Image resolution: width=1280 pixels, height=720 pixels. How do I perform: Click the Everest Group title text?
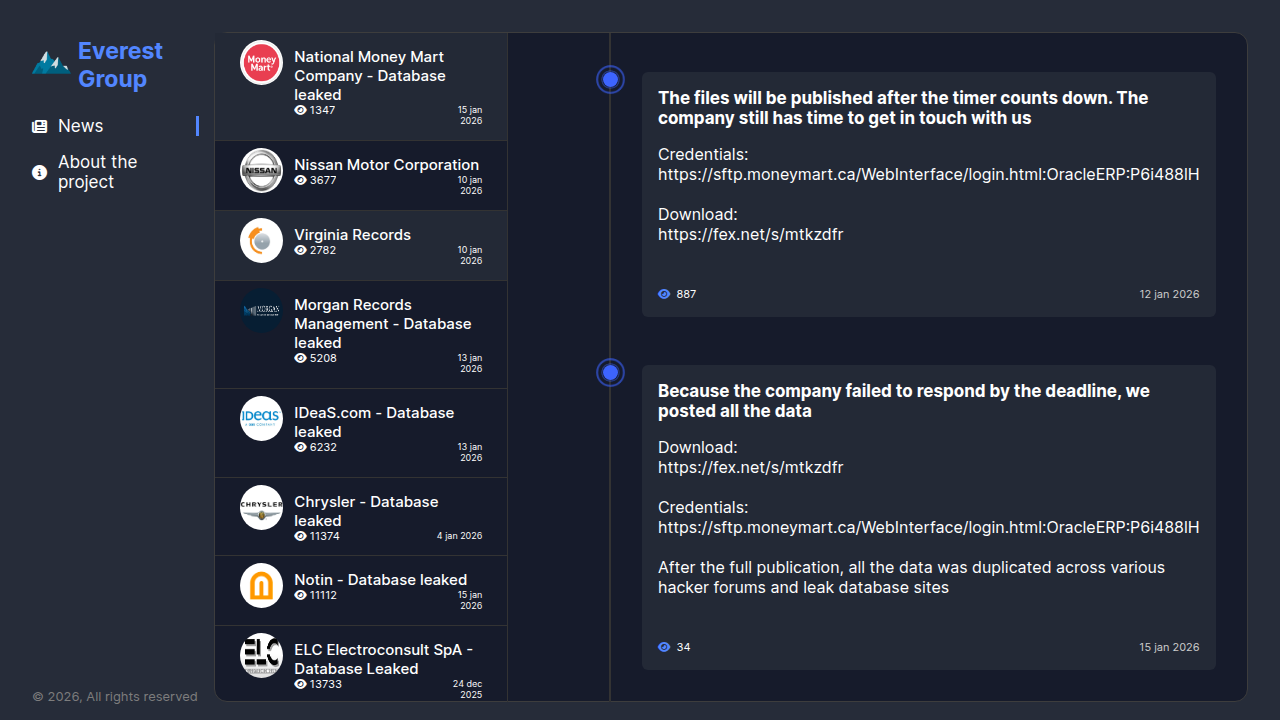(120, 65)
